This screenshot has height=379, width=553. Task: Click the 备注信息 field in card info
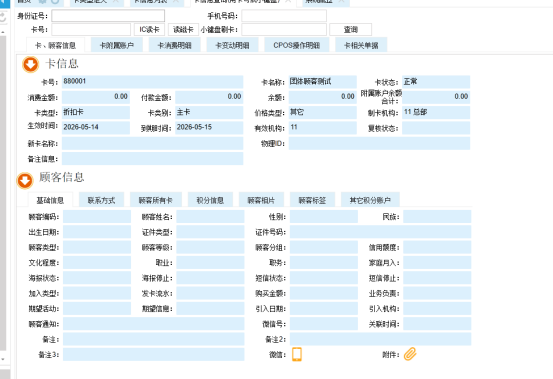[x=152, y=158]
